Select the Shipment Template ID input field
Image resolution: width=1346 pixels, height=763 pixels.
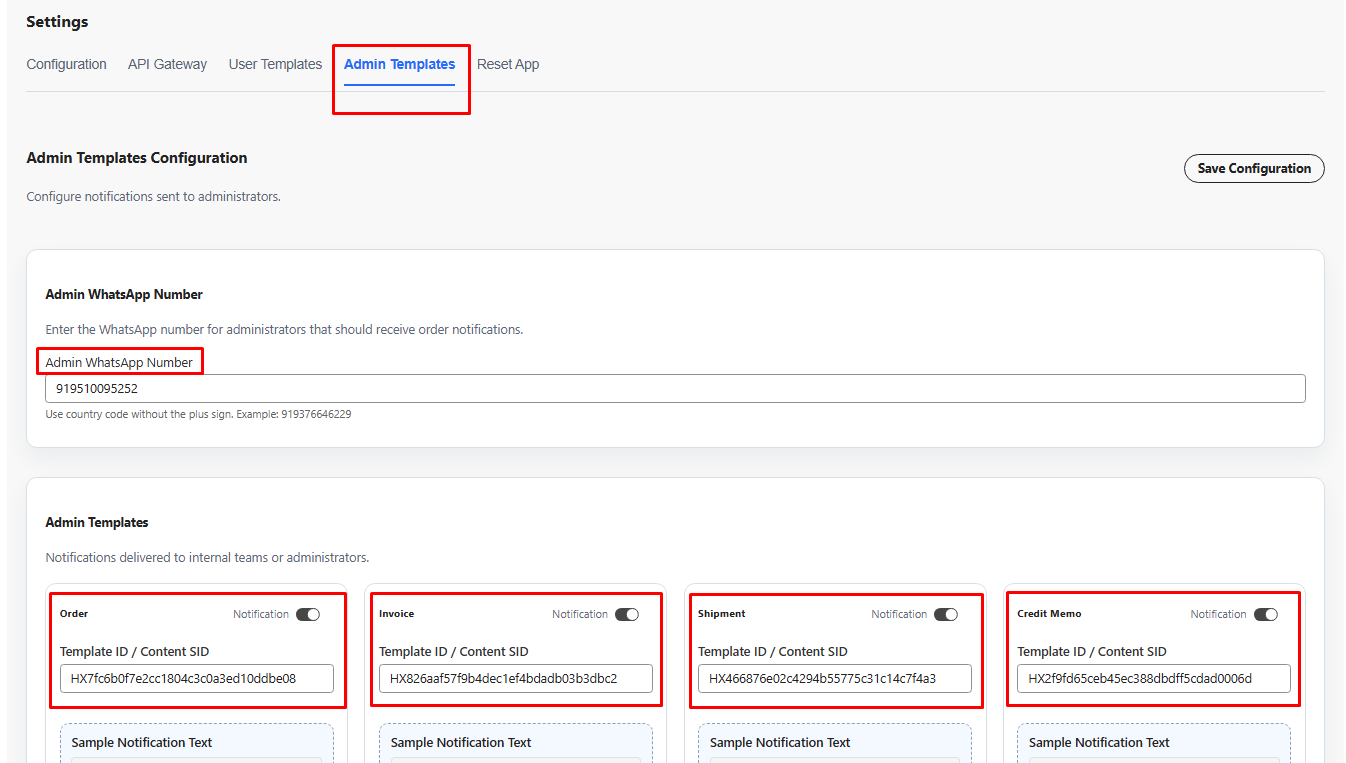click(x=835, y=678)
